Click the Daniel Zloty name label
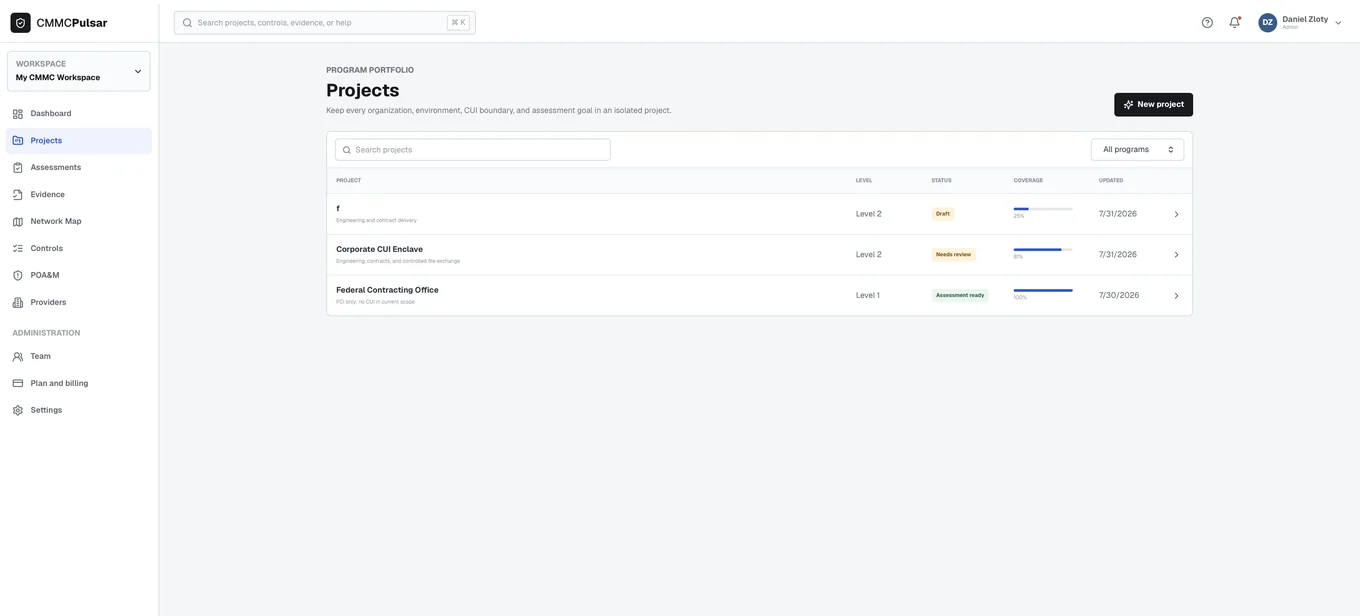 click(x=1305, y=19)
